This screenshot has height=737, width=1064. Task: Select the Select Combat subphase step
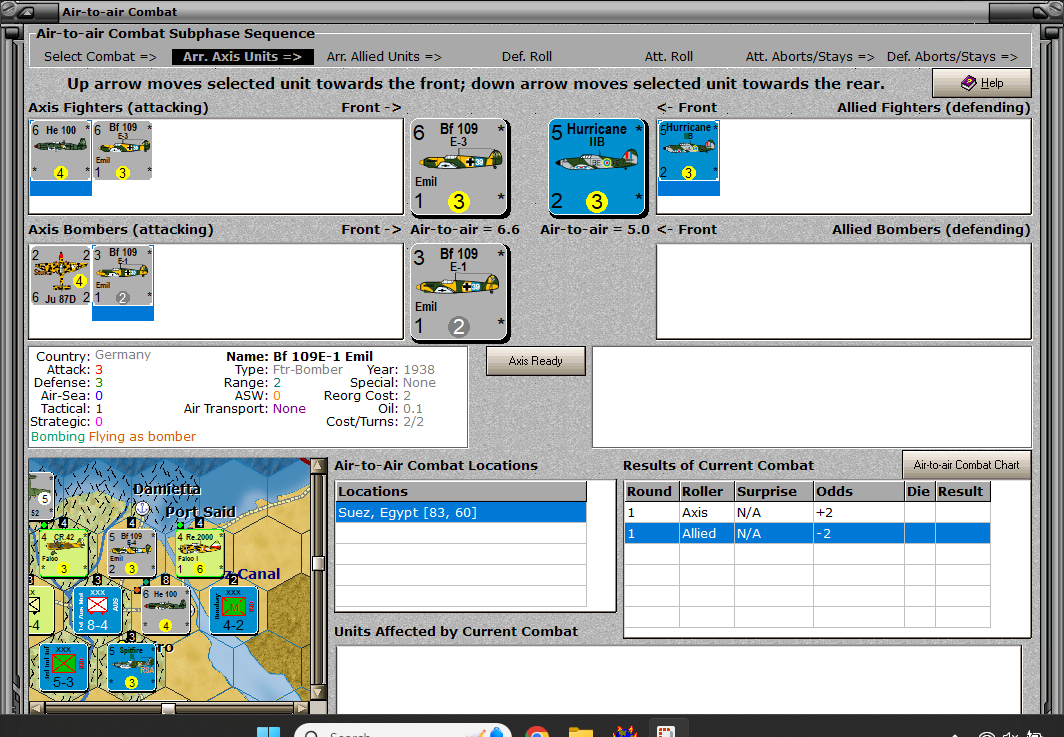(x=100, y=57)
